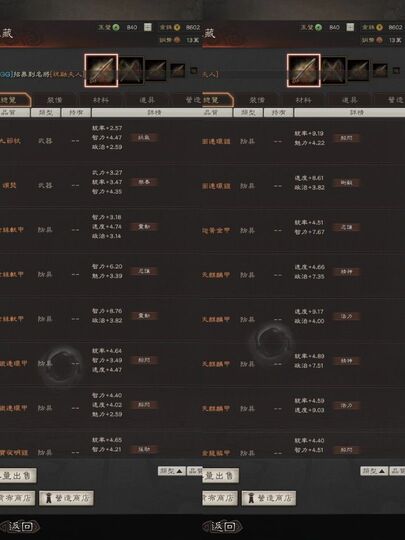Open 營造商店 shop button in left copy
The image size is (405, 540).
tap(66, 498)
